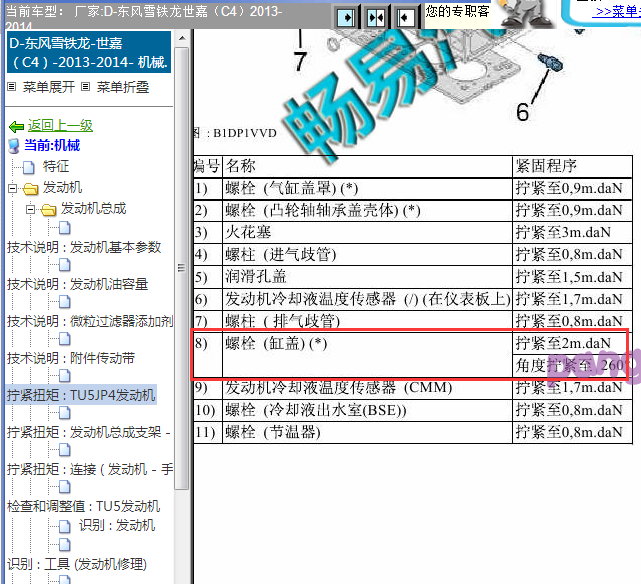Open 拧紧扭矩:连接(发动机 - 手 item
The image size is (641, 584).
90,469
